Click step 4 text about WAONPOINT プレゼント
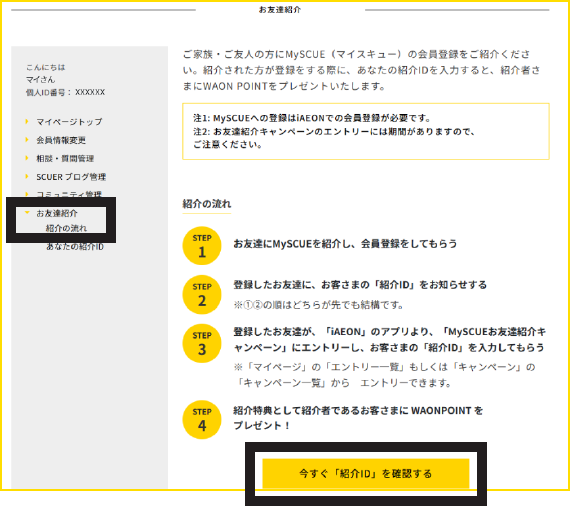570x506 pixels. click(358, 418)
